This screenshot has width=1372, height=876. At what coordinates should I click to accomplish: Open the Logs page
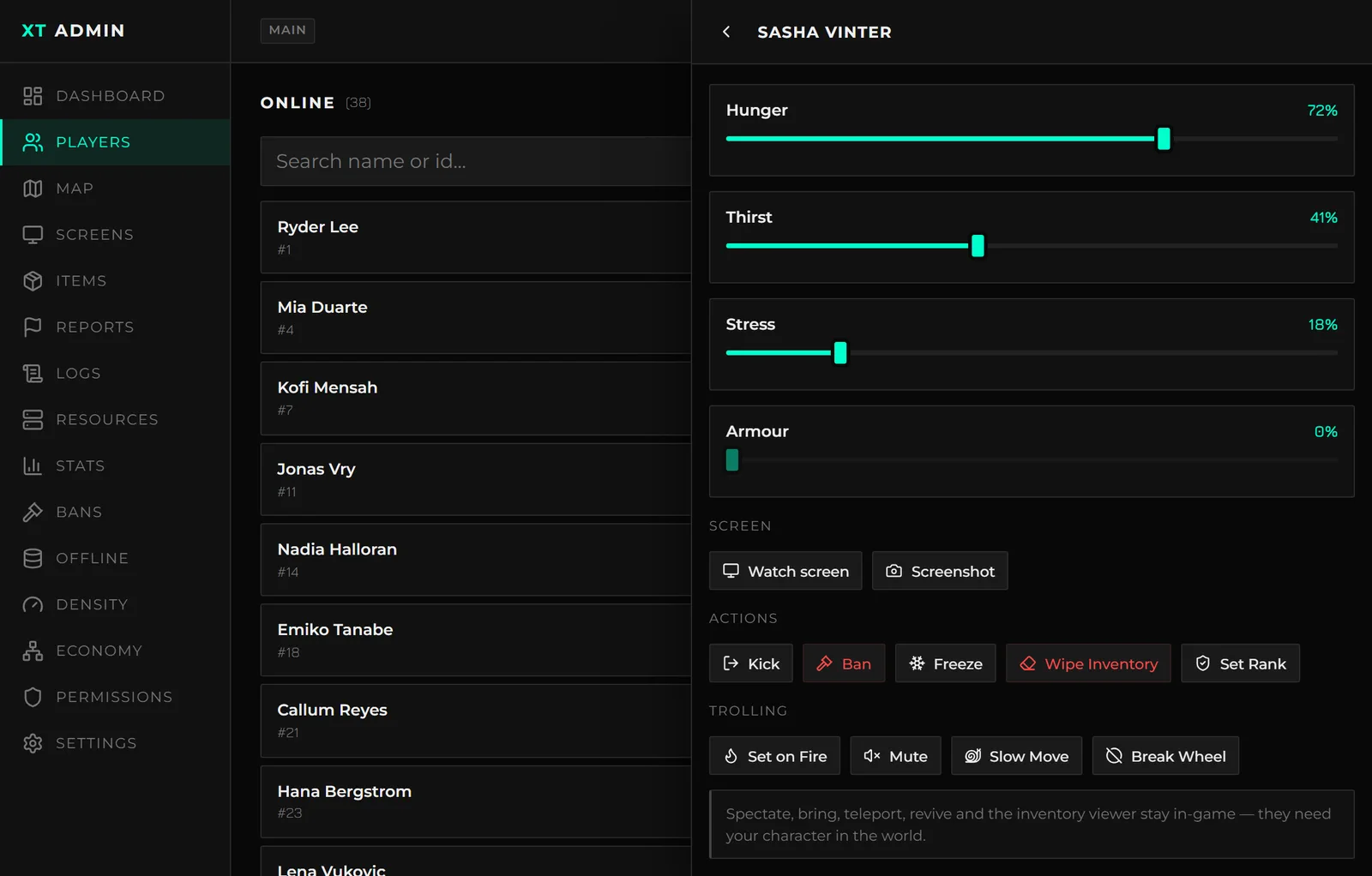coord(115,374)
